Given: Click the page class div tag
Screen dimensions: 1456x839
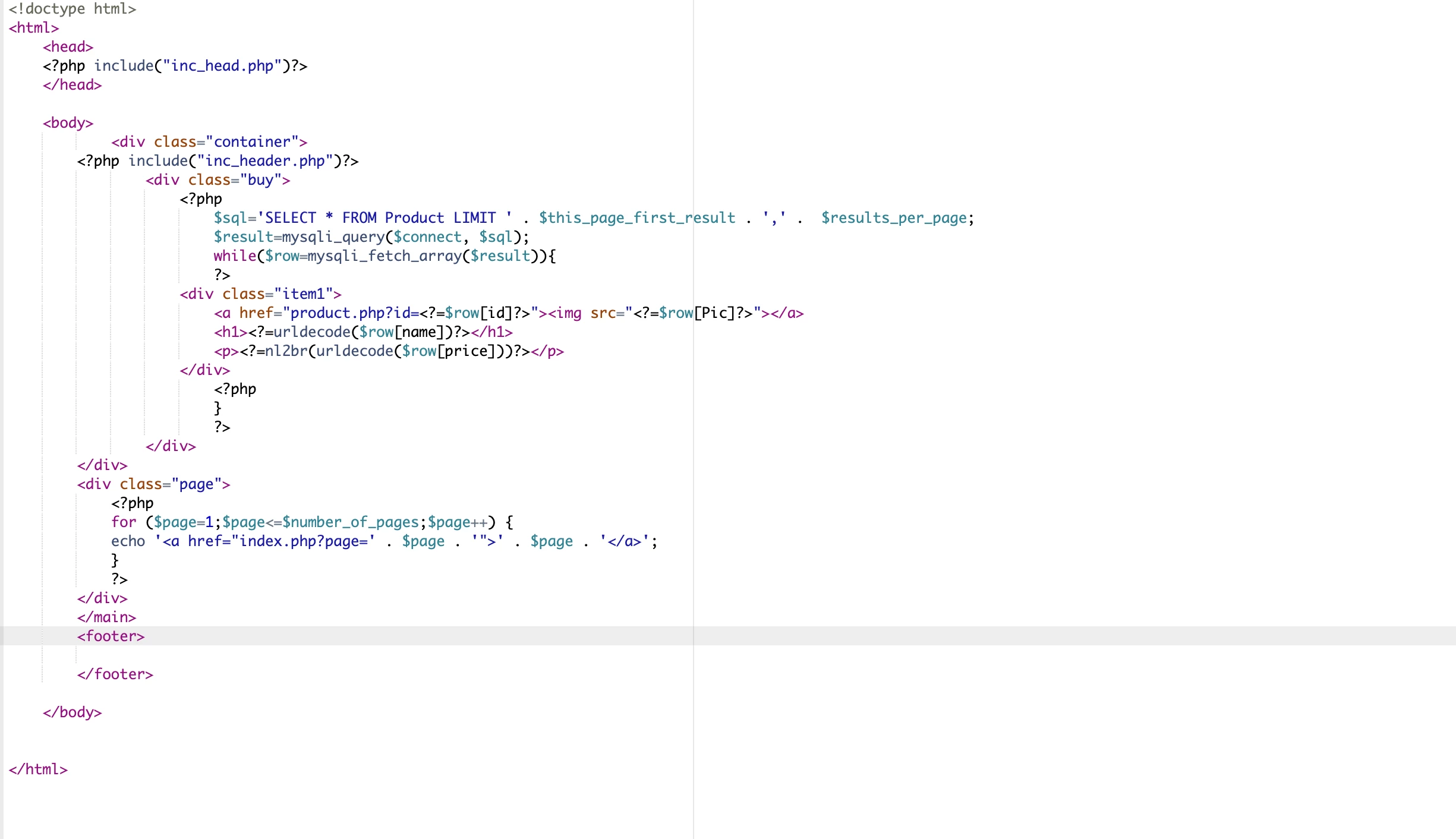Looking at the screenshot, I should click(153, 484).
